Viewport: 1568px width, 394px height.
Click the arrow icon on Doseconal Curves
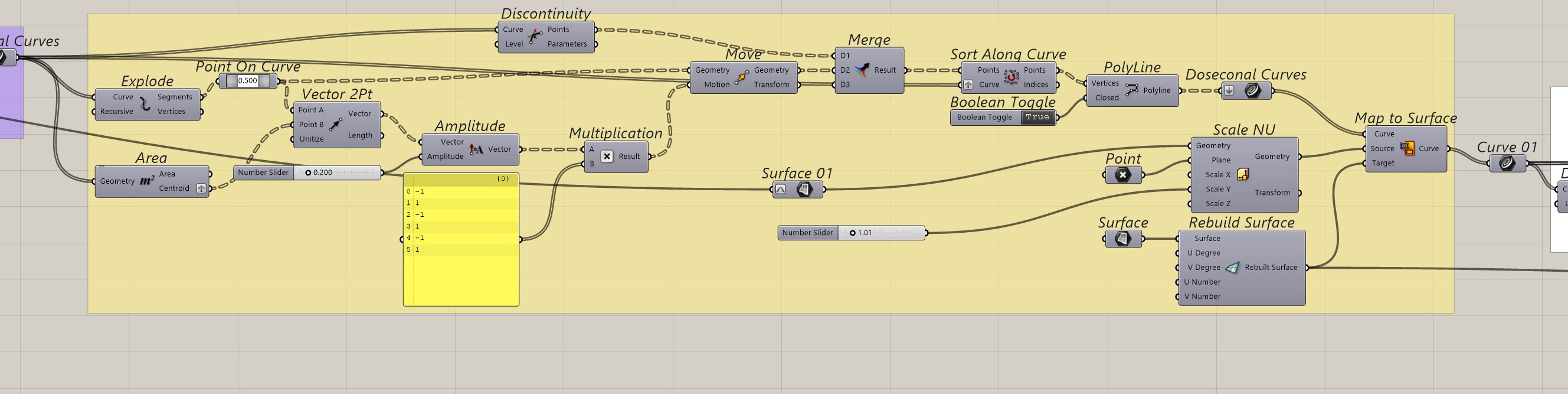point(1229,91)
